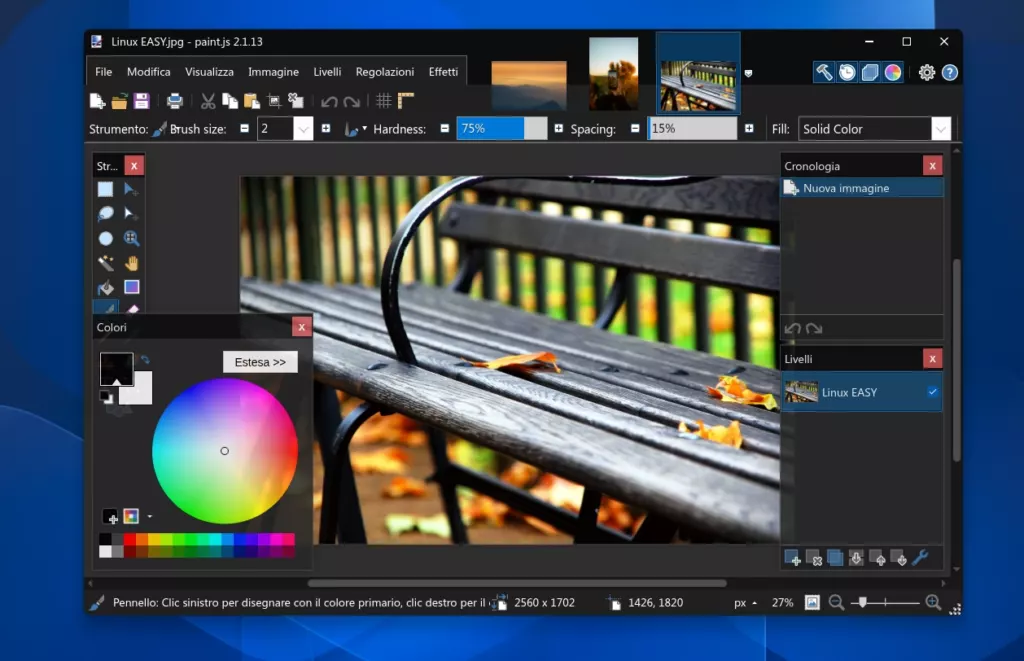Open the Visualizza menu
This screenshot has width=1024, height=661.
tap(209, 72)
